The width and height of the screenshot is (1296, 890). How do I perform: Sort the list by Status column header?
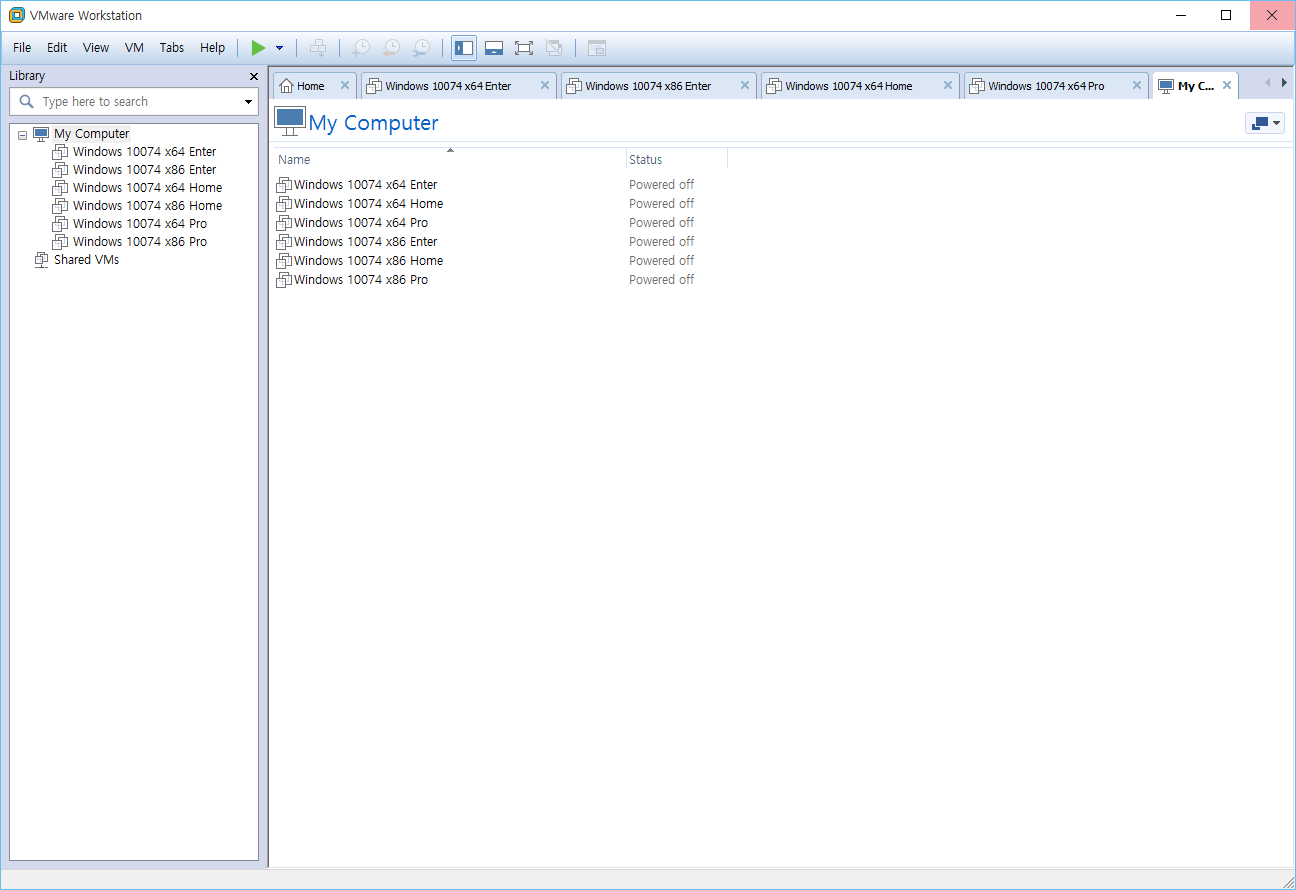coord(677,160)
